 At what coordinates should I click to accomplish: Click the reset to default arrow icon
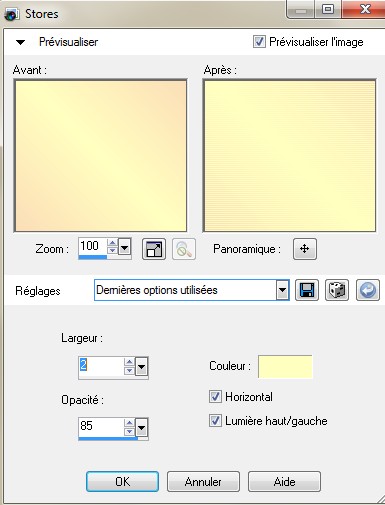(368, 290)
